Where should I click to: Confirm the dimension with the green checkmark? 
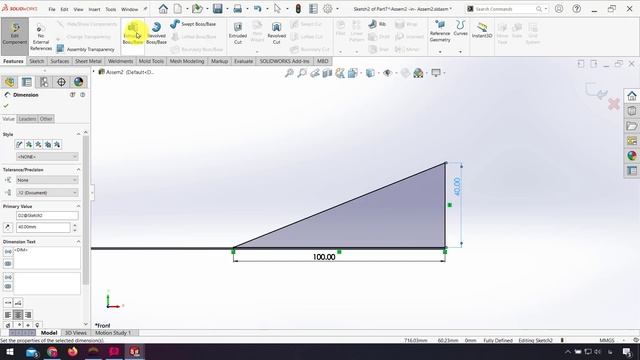[x=6, y=106]
